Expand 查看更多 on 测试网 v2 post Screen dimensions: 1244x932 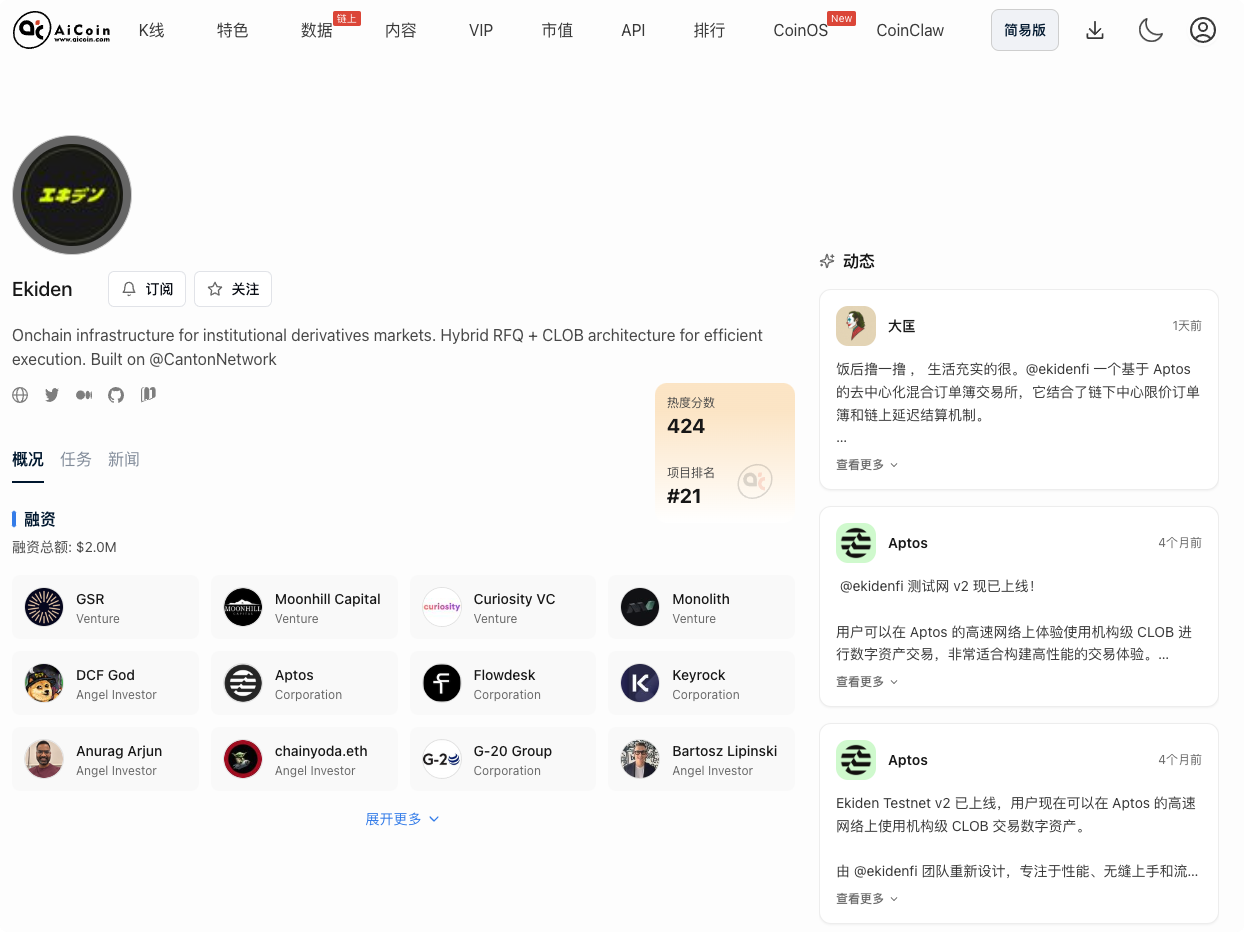pyautogui.click(x=867, y=681)
